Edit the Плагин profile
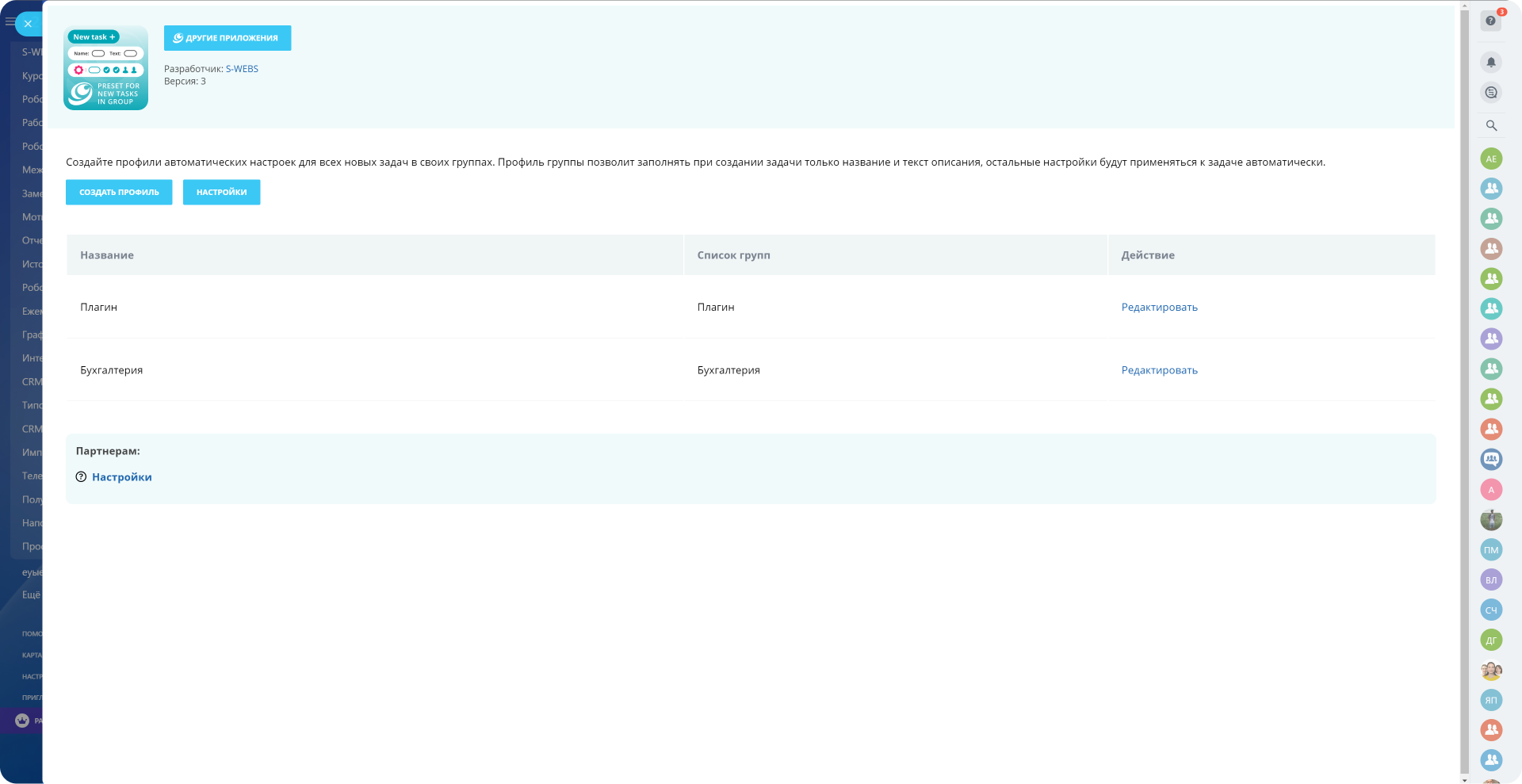Screen dimensions: 1522x784 click(1159, 308)
